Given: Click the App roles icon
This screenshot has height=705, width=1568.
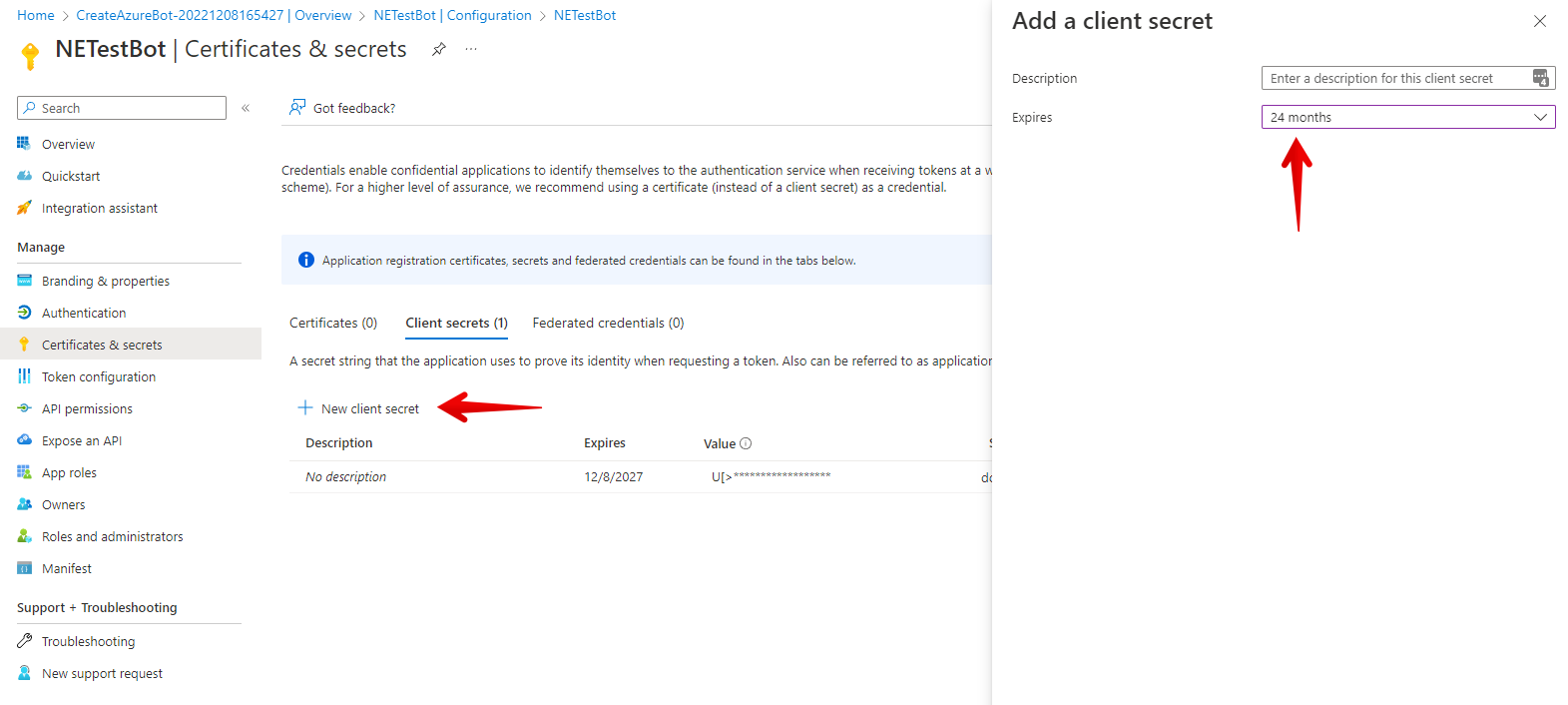Looking at the screenshot, I should [24, 472].
